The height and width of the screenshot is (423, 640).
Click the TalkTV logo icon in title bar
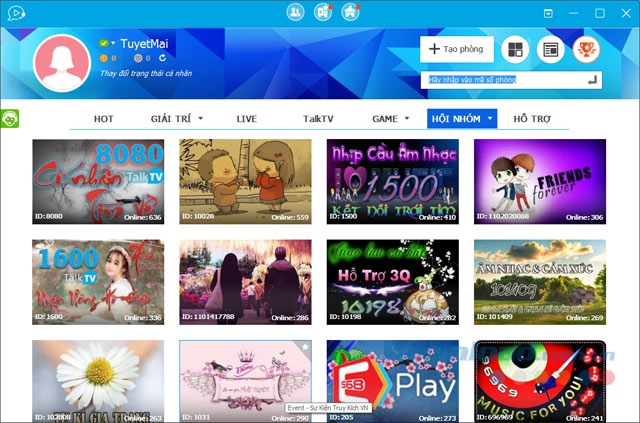(16, 13)
